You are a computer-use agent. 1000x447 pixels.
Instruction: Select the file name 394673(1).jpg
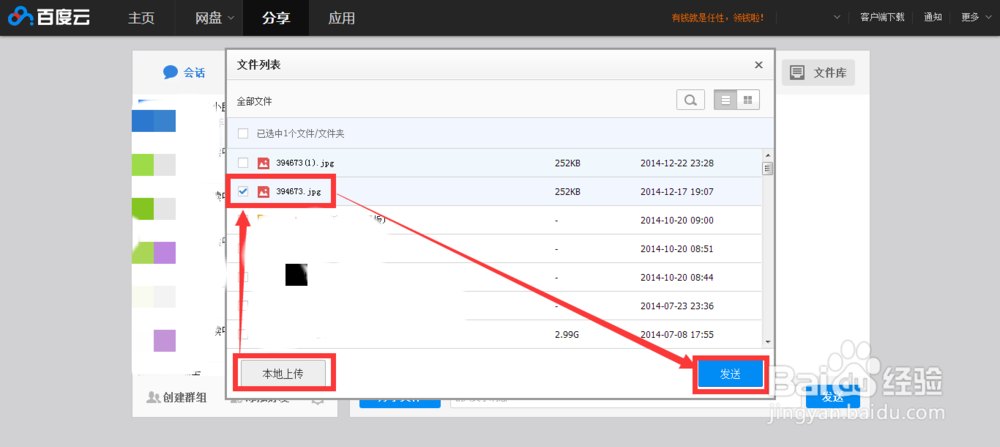click(x=305, y=163)
